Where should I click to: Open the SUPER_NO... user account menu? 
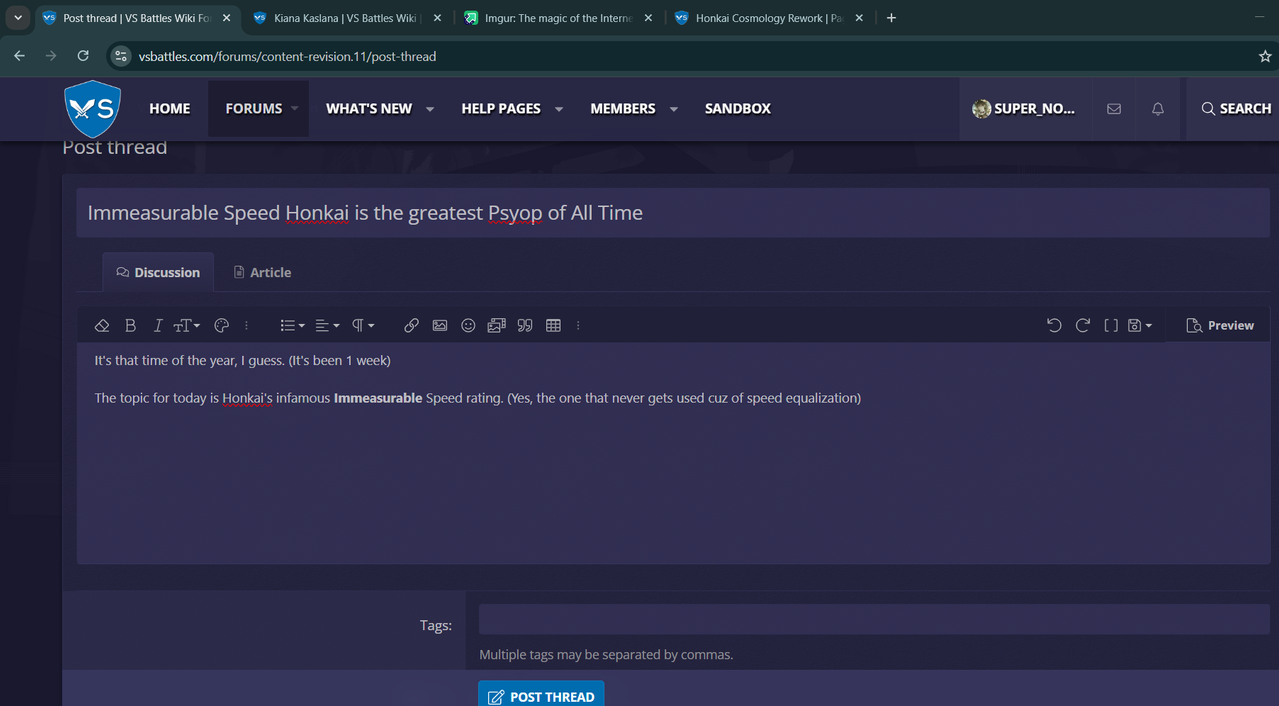click(1024, 109)
